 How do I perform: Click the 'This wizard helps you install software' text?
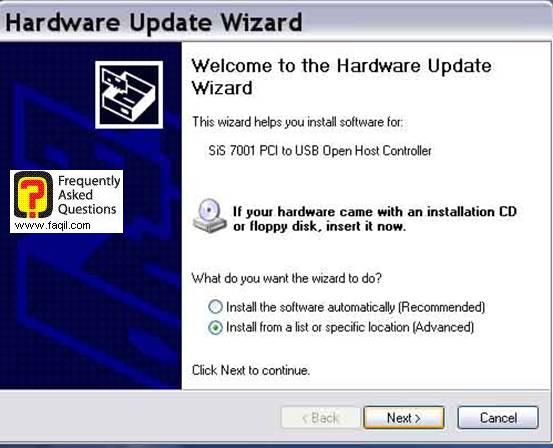[x=297, y=122]
